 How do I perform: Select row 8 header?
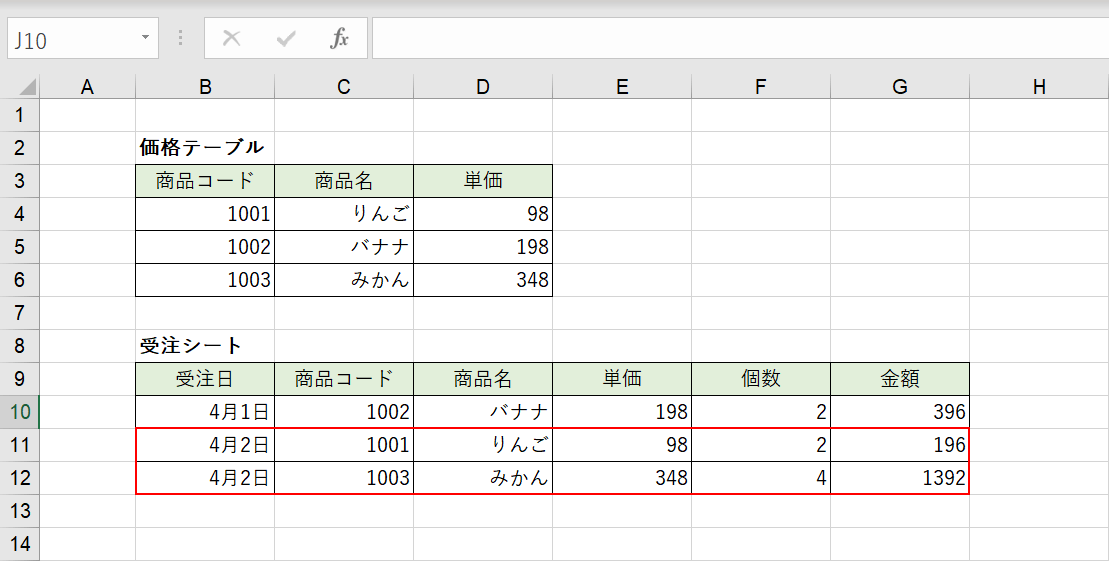(19, 346)
